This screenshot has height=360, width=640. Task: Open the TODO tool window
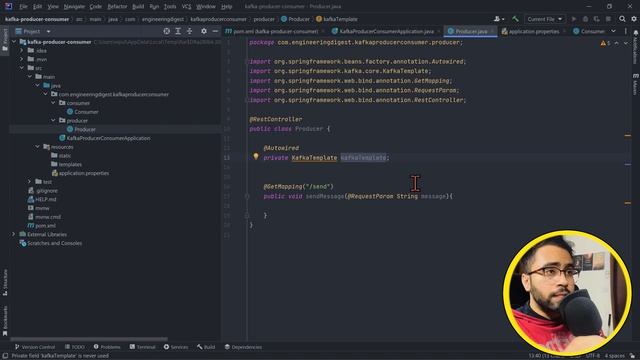(74, 347)
